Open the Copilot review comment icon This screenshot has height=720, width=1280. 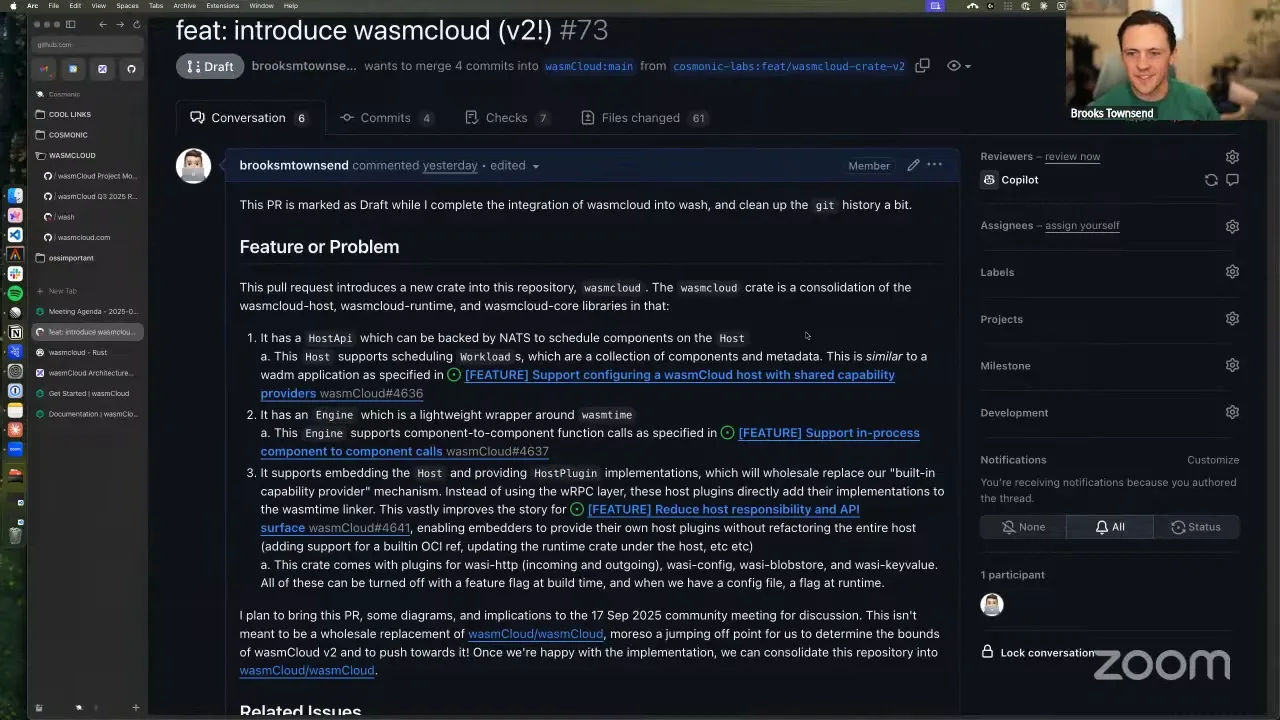click(1232, 180)
